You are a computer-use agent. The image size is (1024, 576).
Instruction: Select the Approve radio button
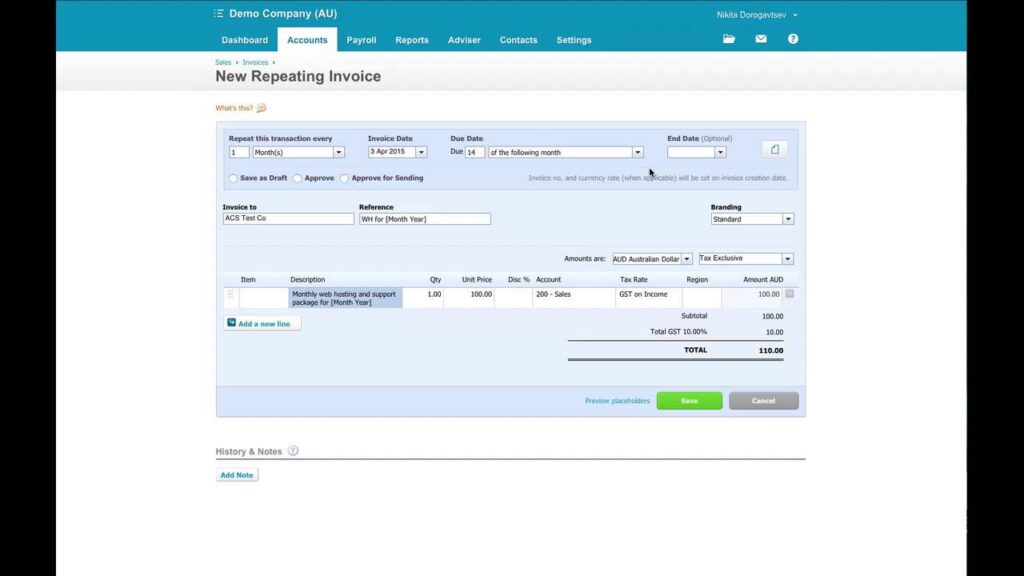297,178
